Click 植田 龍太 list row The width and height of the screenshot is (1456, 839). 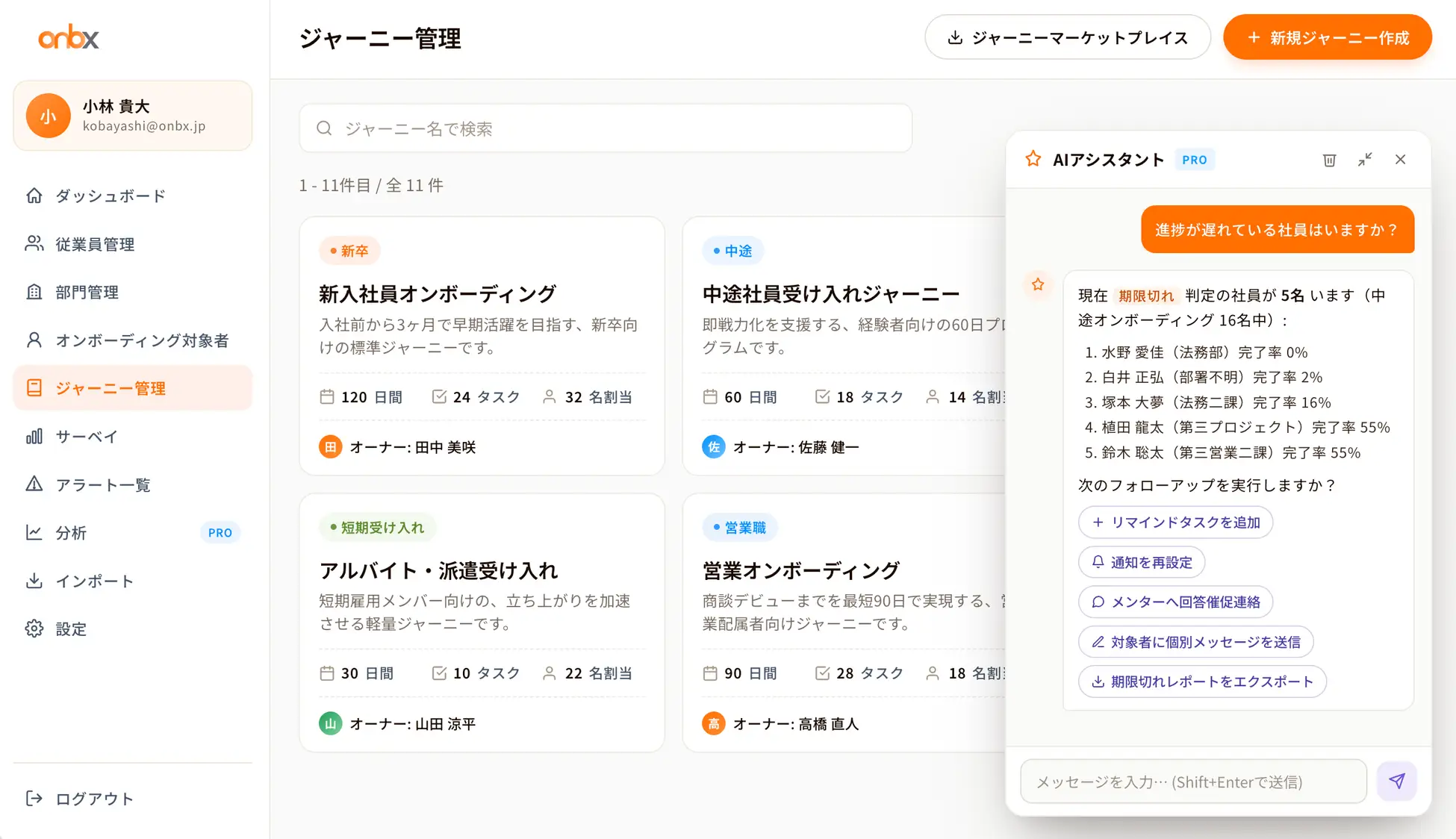[x=1237, y=428]
